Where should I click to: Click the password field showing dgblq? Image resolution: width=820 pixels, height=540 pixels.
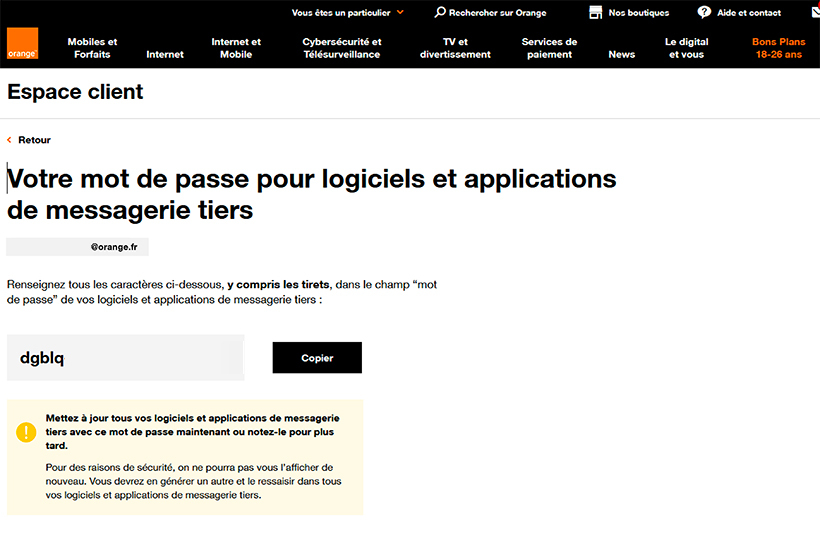coord(126,358)
